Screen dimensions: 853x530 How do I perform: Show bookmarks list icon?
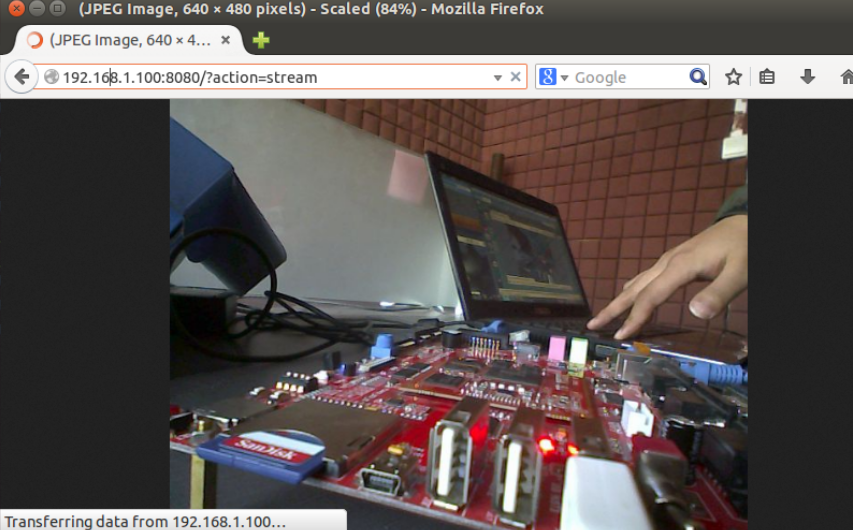pyautogui.click(x=767, y=77)
